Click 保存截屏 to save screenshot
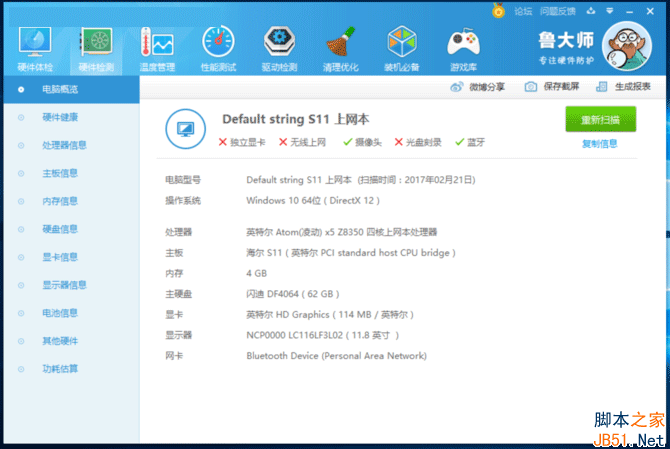670x449 pixels. (552, 87)
